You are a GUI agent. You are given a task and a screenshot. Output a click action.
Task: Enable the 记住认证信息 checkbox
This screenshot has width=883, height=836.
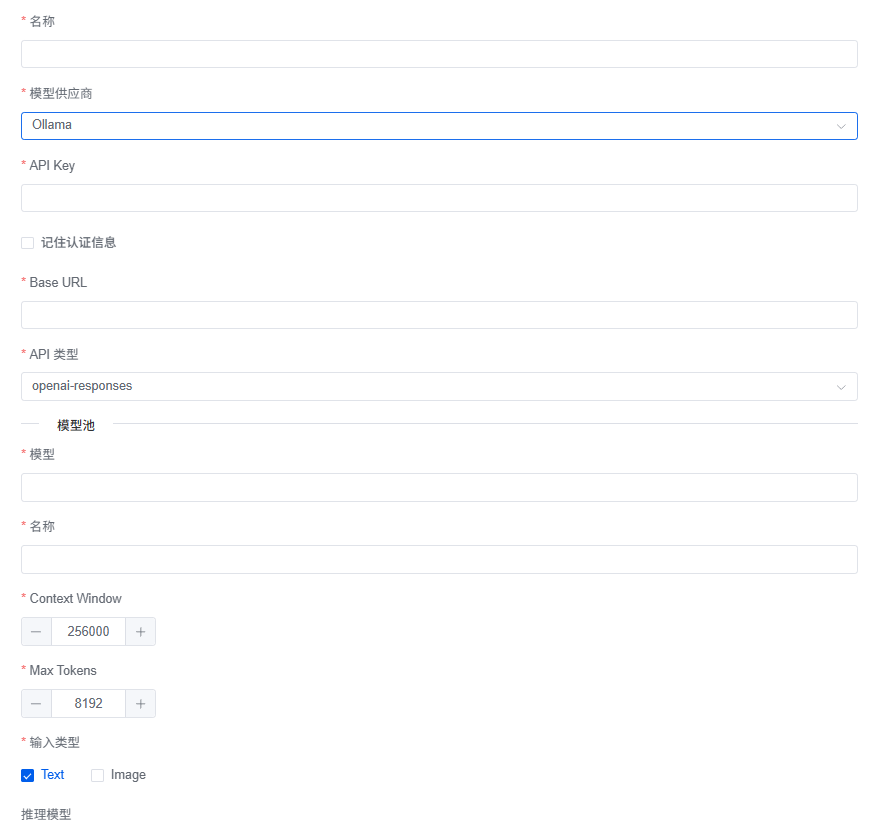tap(28, 243)
